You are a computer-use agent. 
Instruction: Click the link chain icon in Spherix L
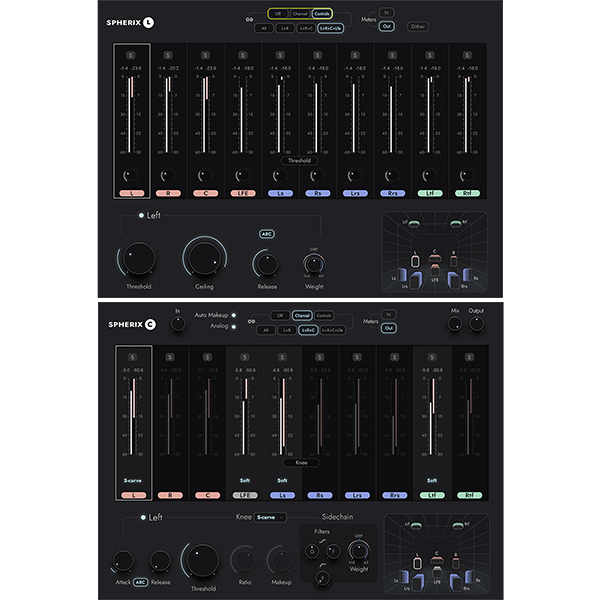point(249,20)
